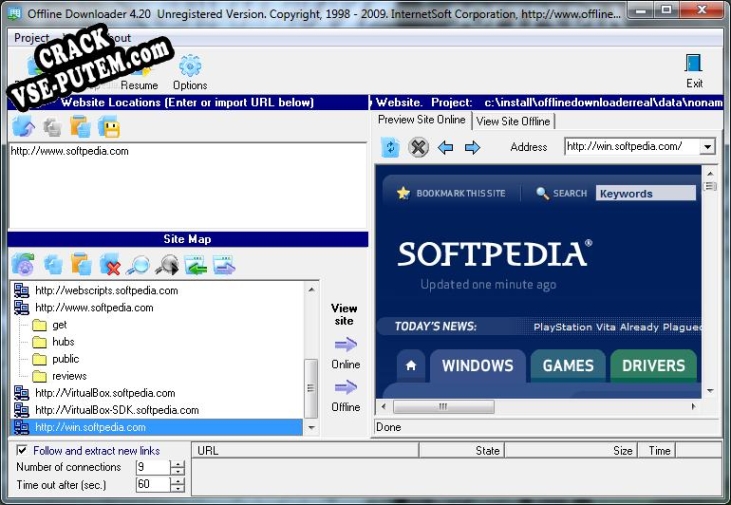Go forward in the site preview
The height and width of the screenshot is (505, 731).
tap(472, 148)
